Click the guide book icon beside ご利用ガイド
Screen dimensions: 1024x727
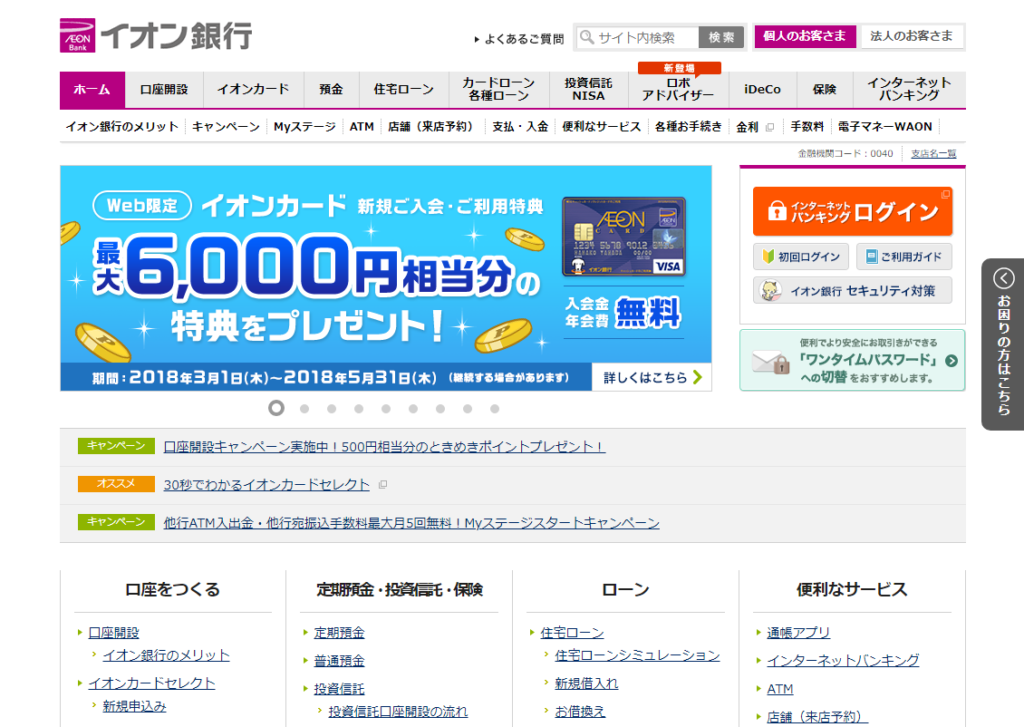click(x=871, y=257)
